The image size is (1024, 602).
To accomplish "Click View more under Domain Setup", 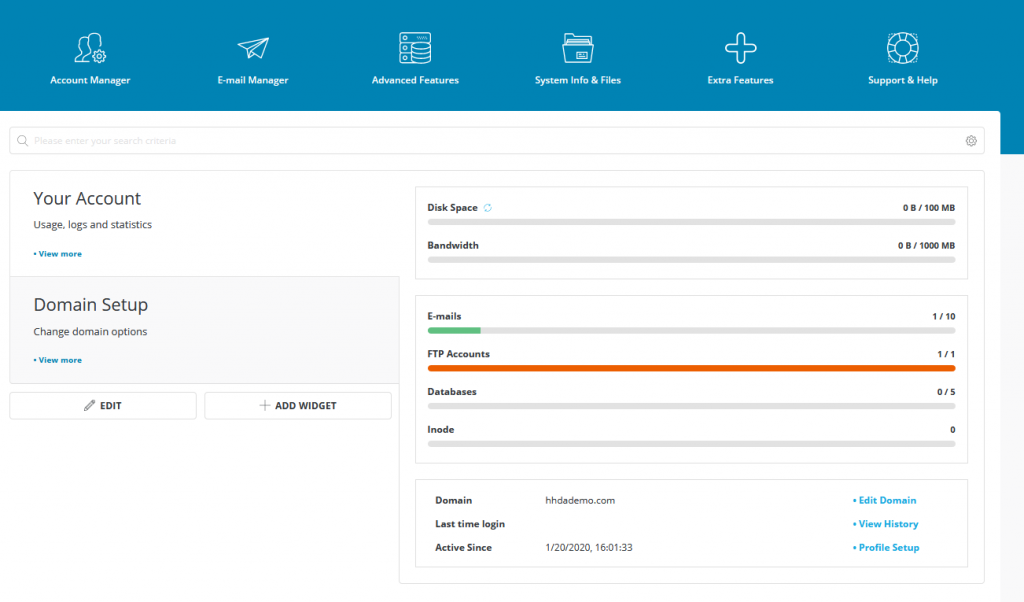I will pos(59,360).
